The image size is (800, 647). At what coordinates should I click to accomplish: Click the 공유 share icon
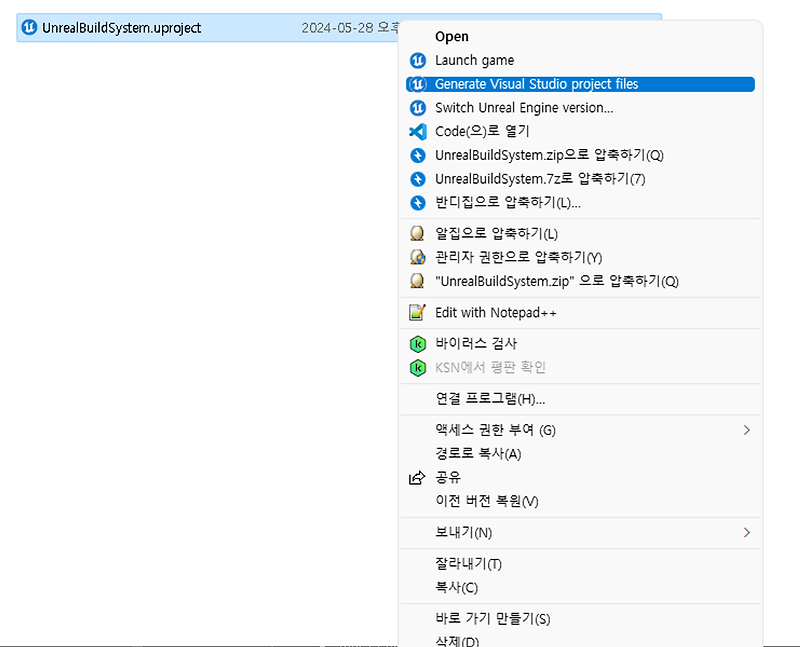(x=418, y=478)
